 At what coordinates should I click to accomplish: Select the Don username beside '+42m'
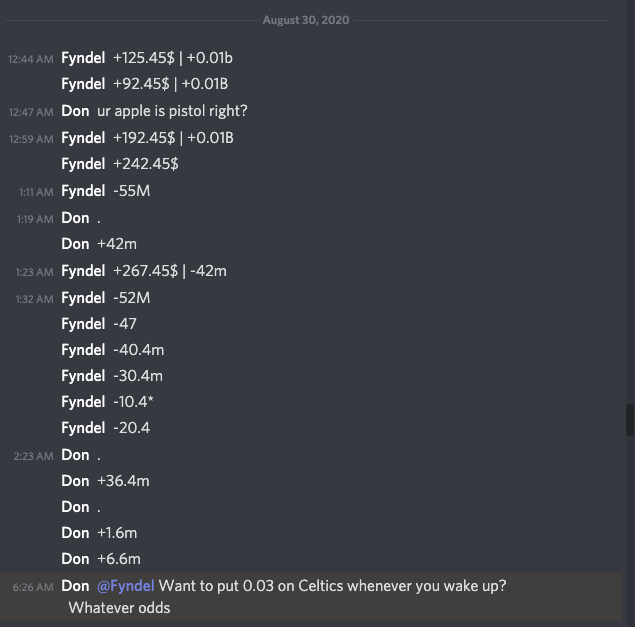pyautogui.click(x=75, y=244)
